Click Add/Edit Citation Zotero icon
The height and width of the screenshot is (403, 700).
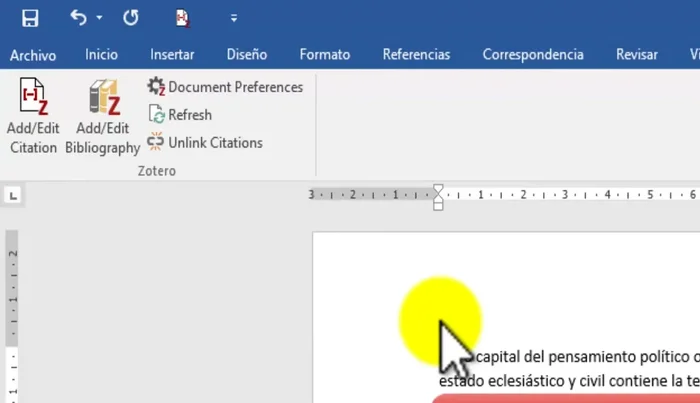click(x=33, y=116)
